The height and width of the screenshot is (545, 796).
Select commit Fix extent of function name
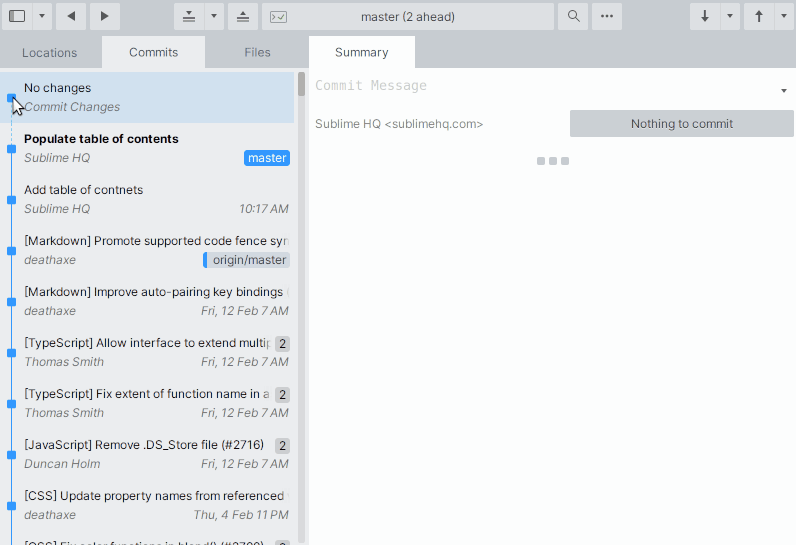tap(147, 403)
